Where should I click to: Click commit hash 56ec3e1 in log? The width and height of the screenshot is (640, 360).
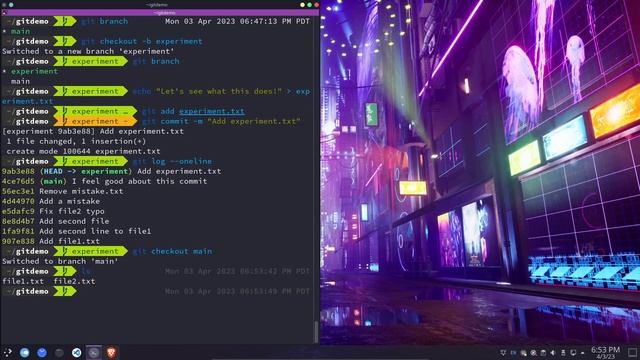[18, 191]
